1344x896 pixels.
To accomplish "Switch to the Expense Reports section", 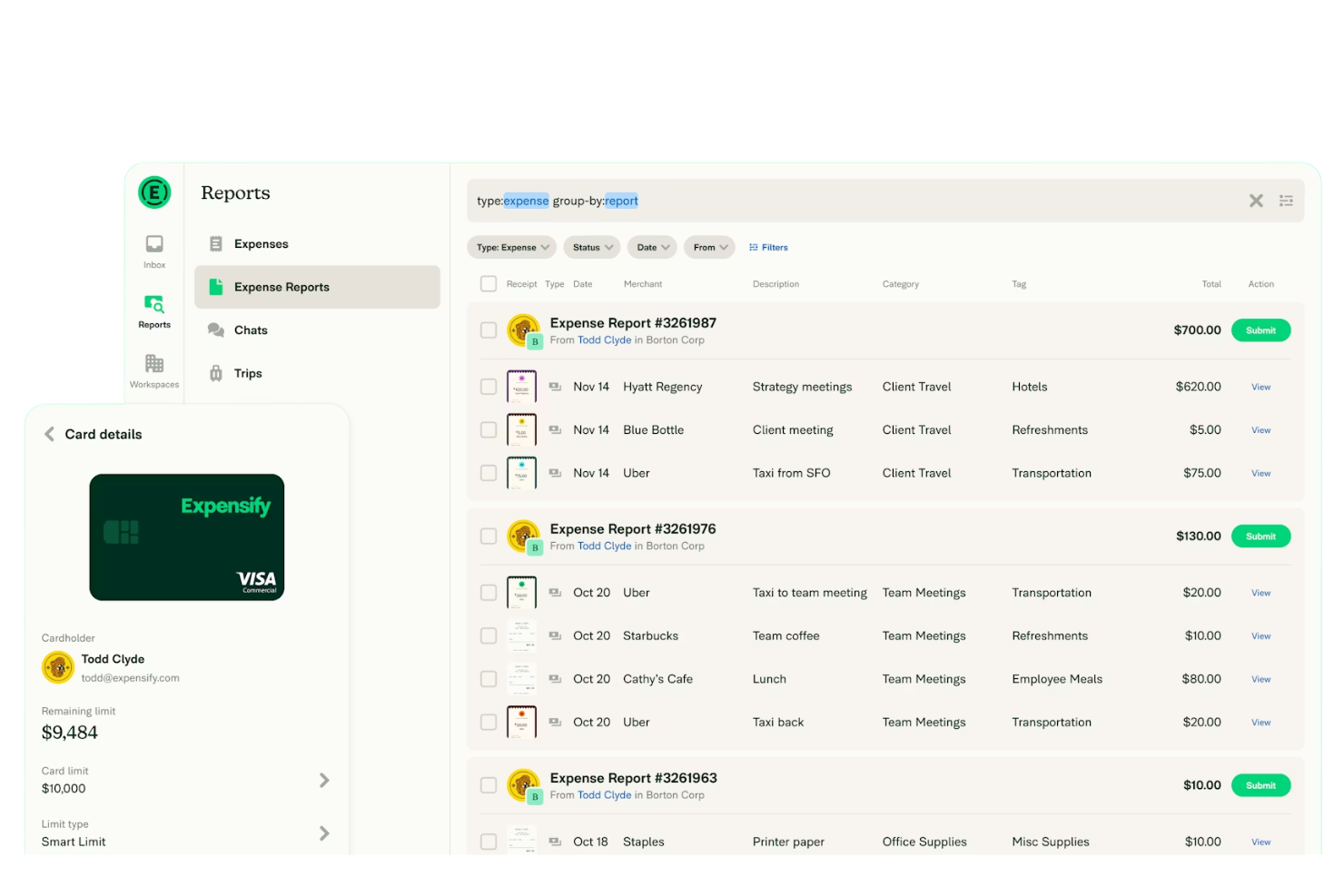I will [282, 287].
